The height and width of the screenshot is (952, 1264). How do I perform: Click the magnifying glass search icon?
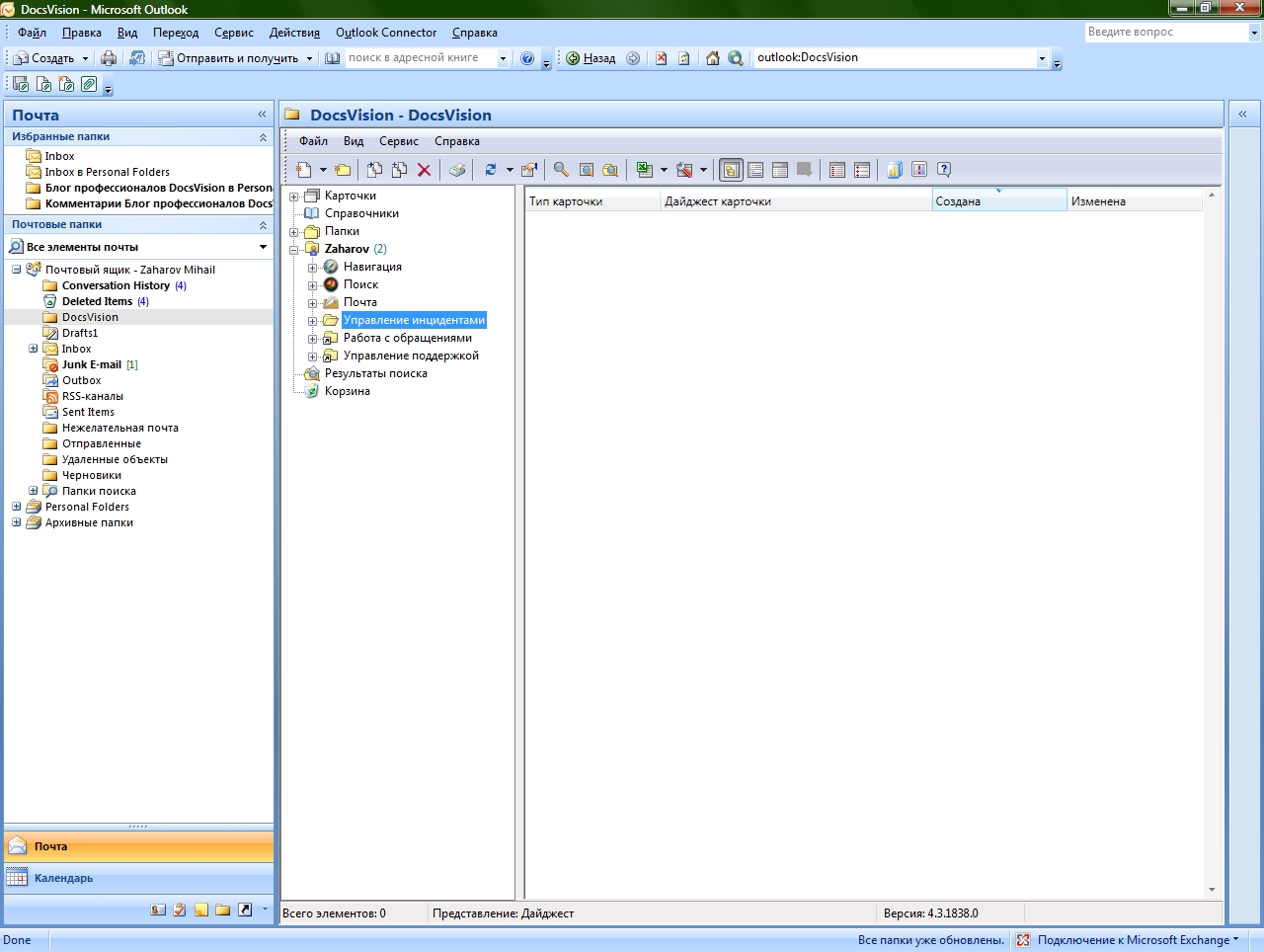561,170
